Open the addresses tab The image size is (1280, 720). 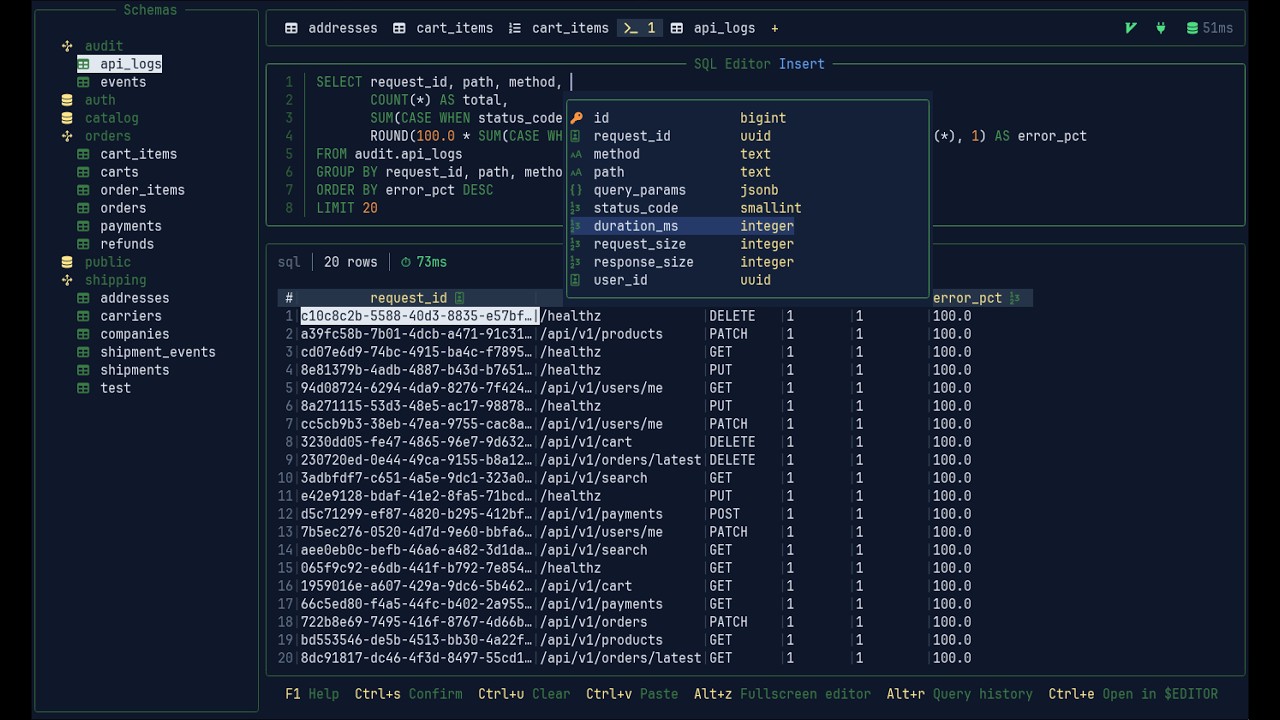coord(331,28)
